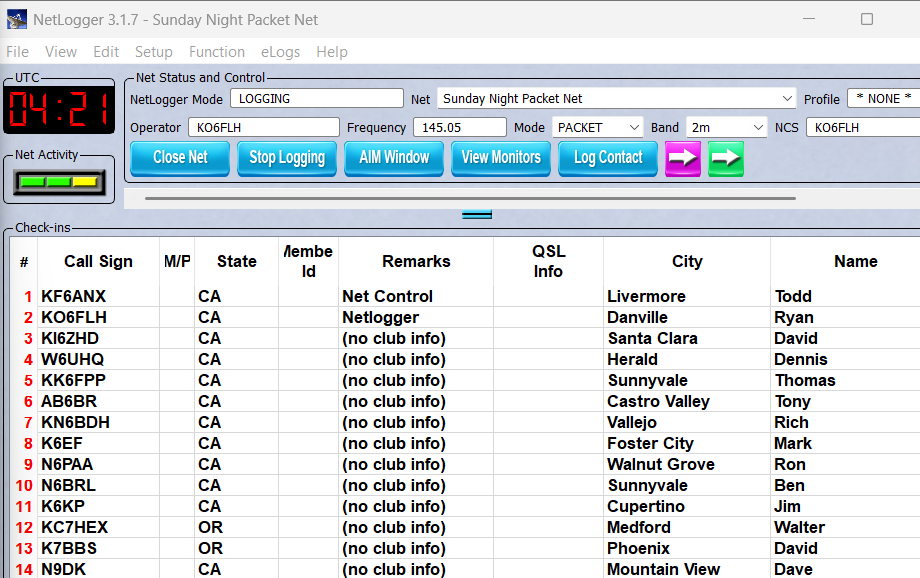Open the Setup menu
The height and width of the screenshot is (578, 920).
pyautogui.click(x=153, y=52)
